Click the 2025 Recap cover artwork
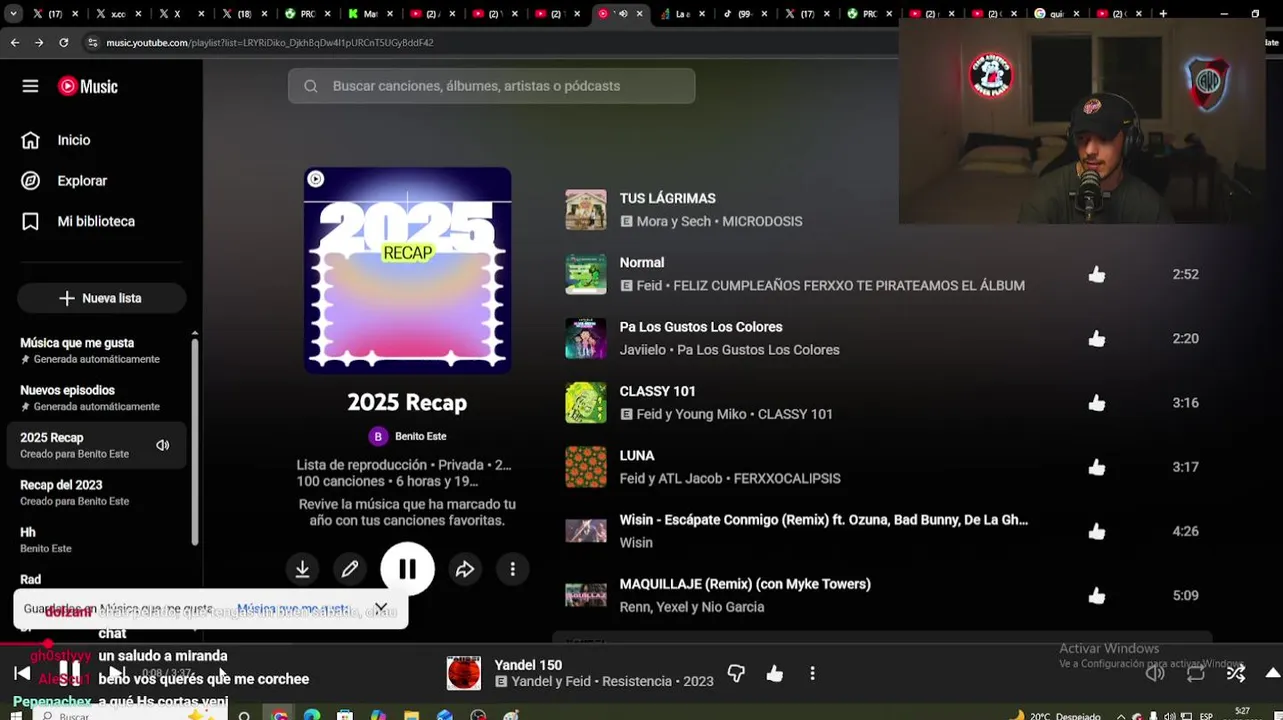Image resolution: width=1283 pixels, height=720 pixels. click(x=408, y=270)
